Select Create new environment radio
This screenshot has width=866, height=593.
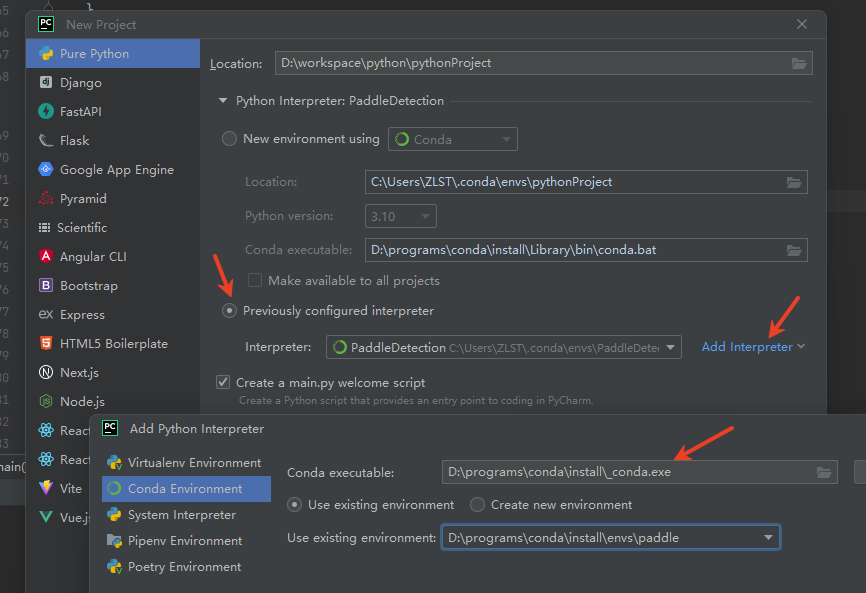(x=477, y=505)
